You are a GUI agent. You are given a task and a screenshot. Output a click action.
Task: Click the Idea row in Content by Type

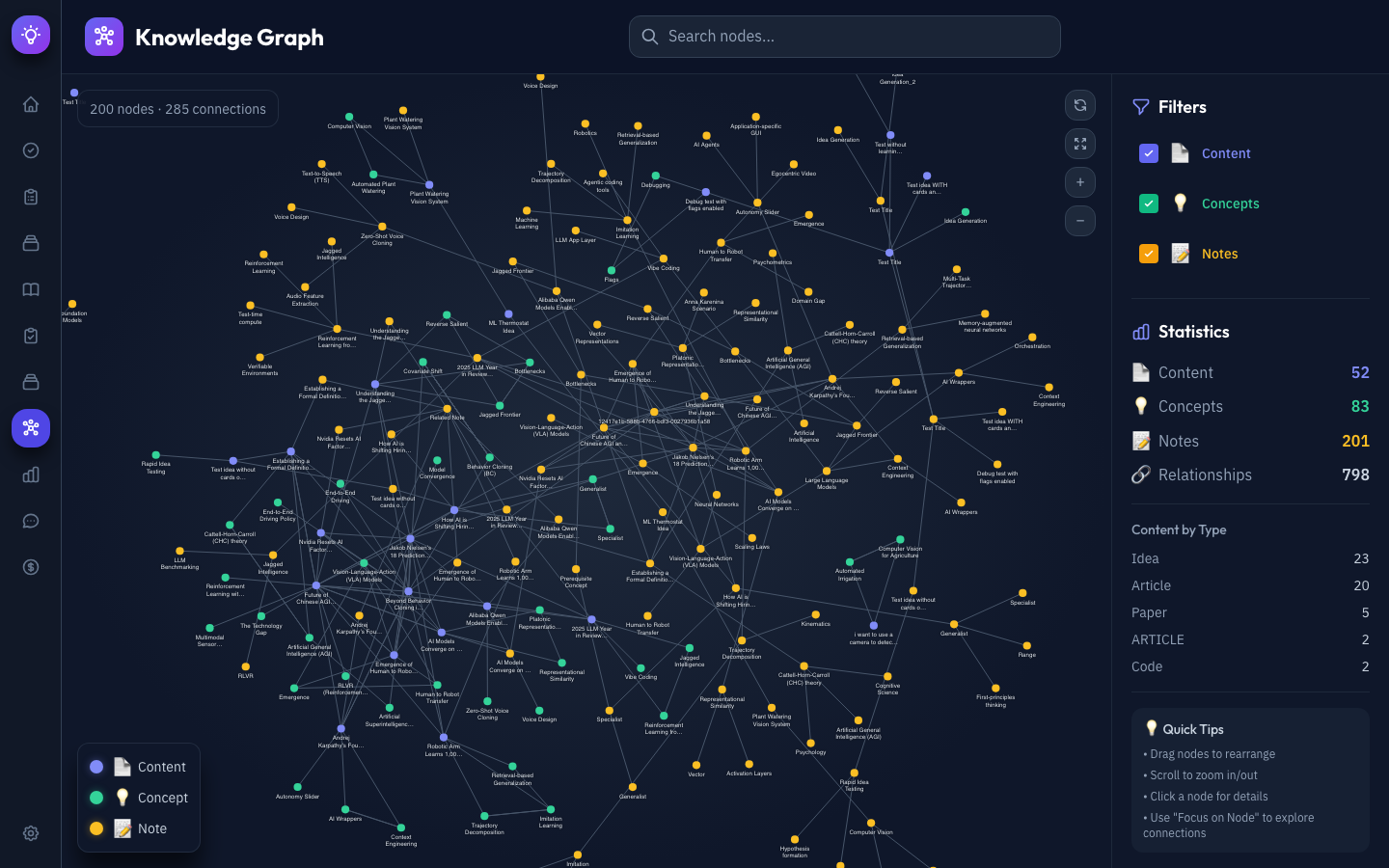[1250, 558]
